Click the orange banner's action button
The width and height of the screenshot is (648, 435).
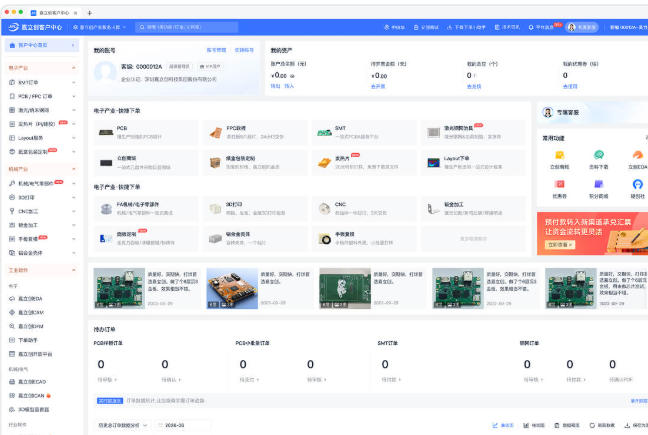[560, 245]
